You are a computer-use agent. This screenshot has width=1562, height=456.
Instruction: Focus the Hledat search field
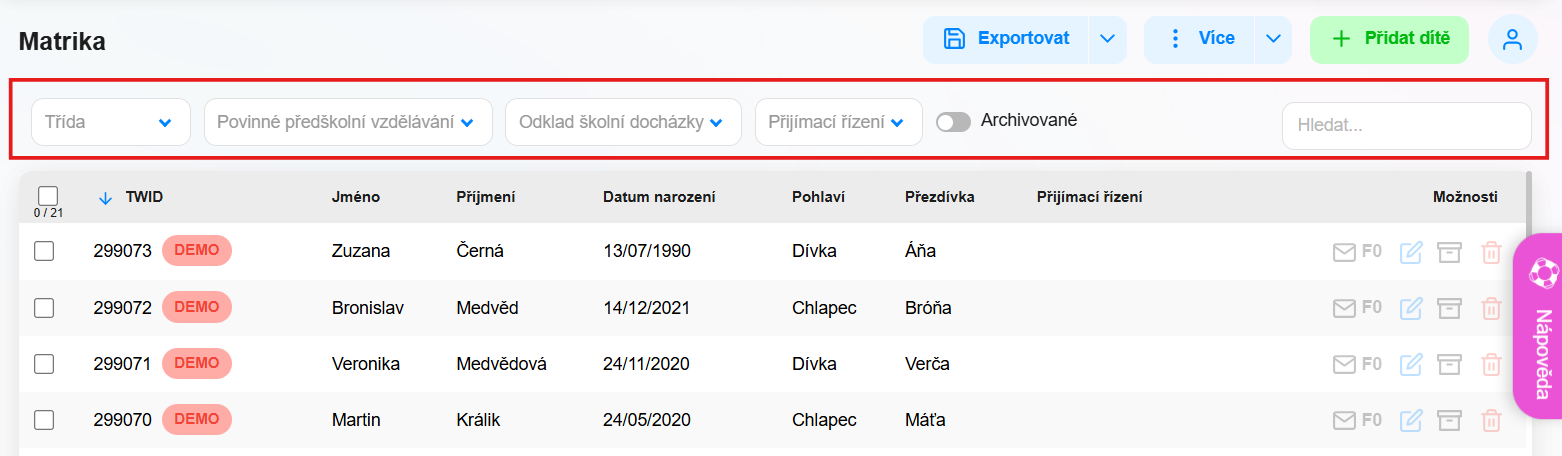[1406, 126]
